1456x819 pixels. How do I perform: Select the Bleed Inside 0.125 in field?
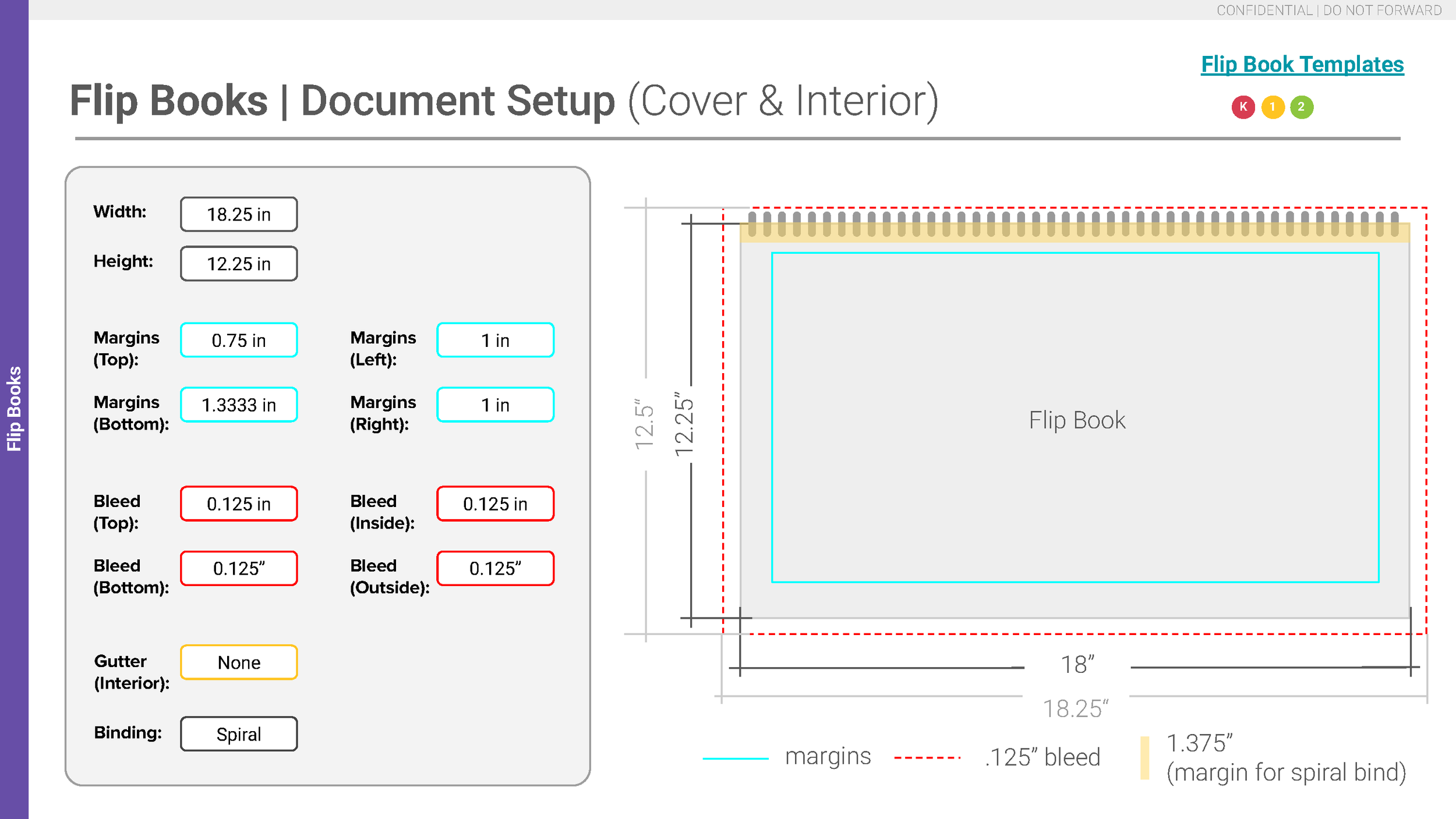coord(495,504)
